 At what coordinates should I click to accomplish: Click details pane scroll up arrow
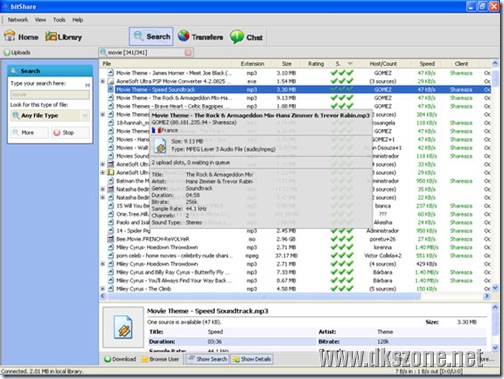pyautogui.click(x=495, y=307)
